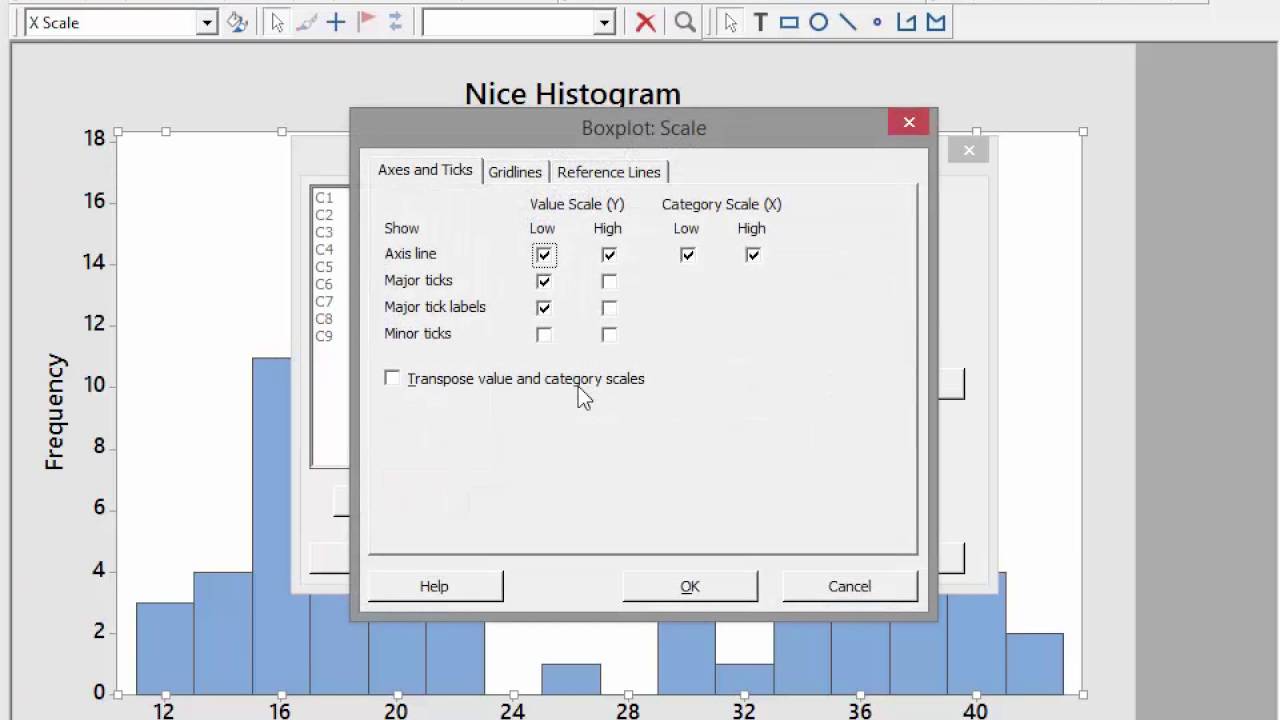Click the Edit graph element icon beside X Scale

237,22
